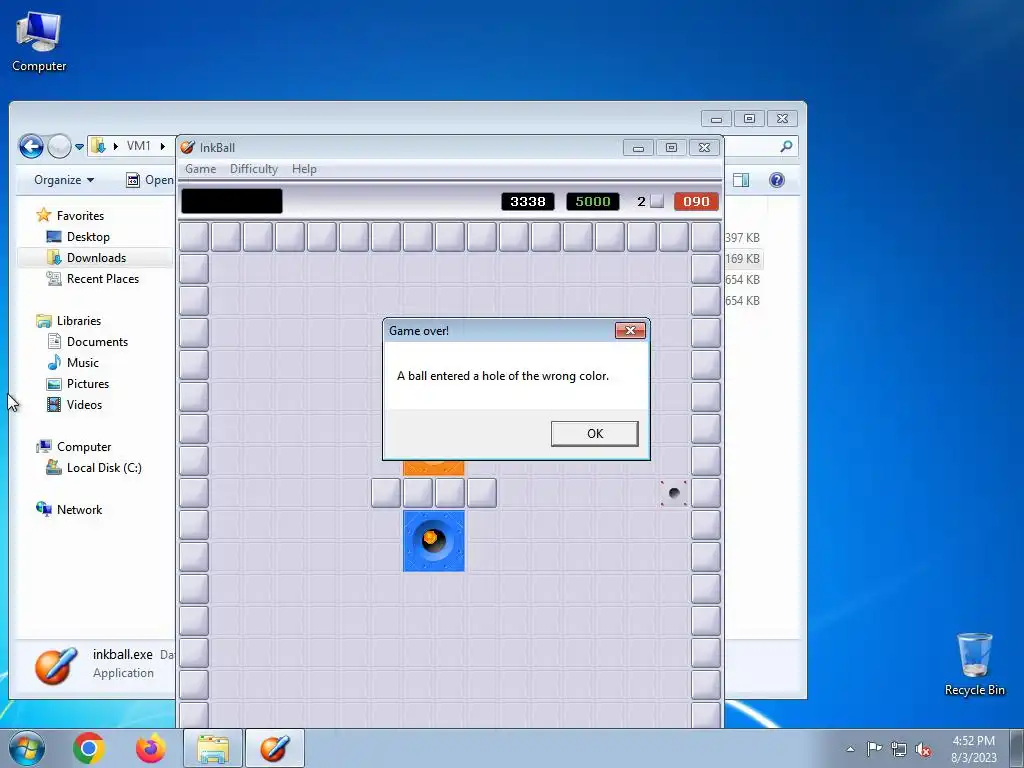Open Music library

coord(82,362)
